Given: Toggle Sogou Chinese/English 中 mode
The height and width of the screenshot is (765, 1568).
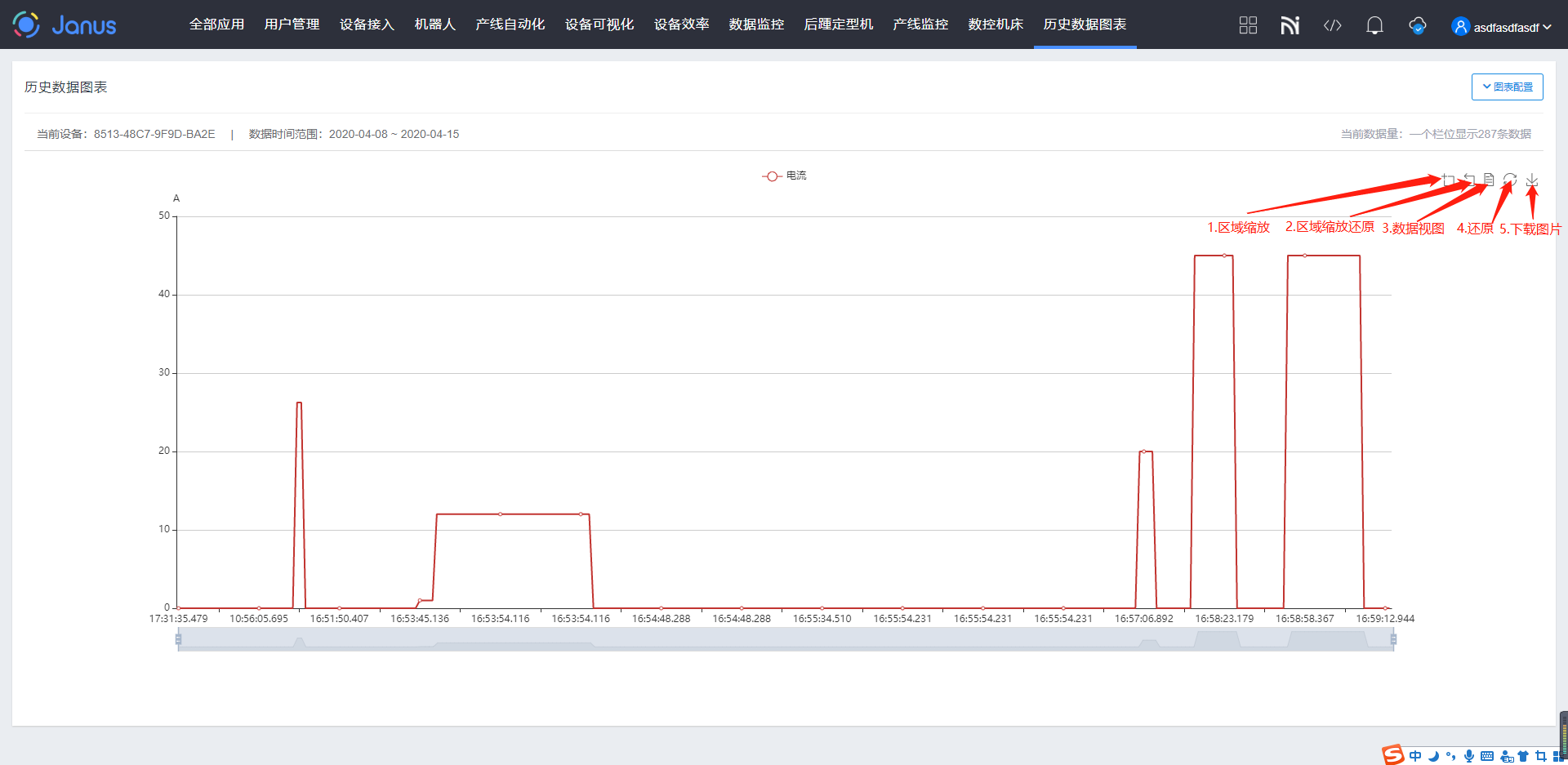Looking at the screenshot, I should tap(1415, 756).
